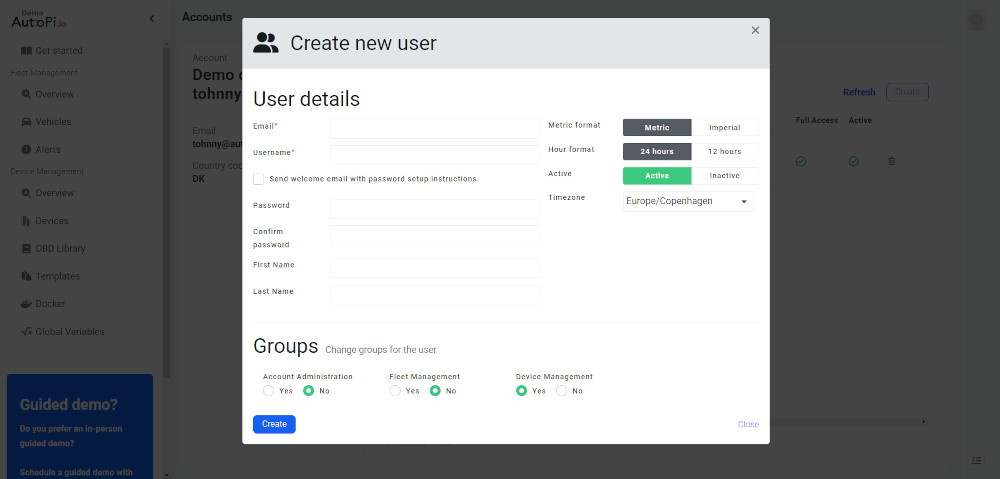Set user status to Active
1000x479 pixels.
point(657,175)
